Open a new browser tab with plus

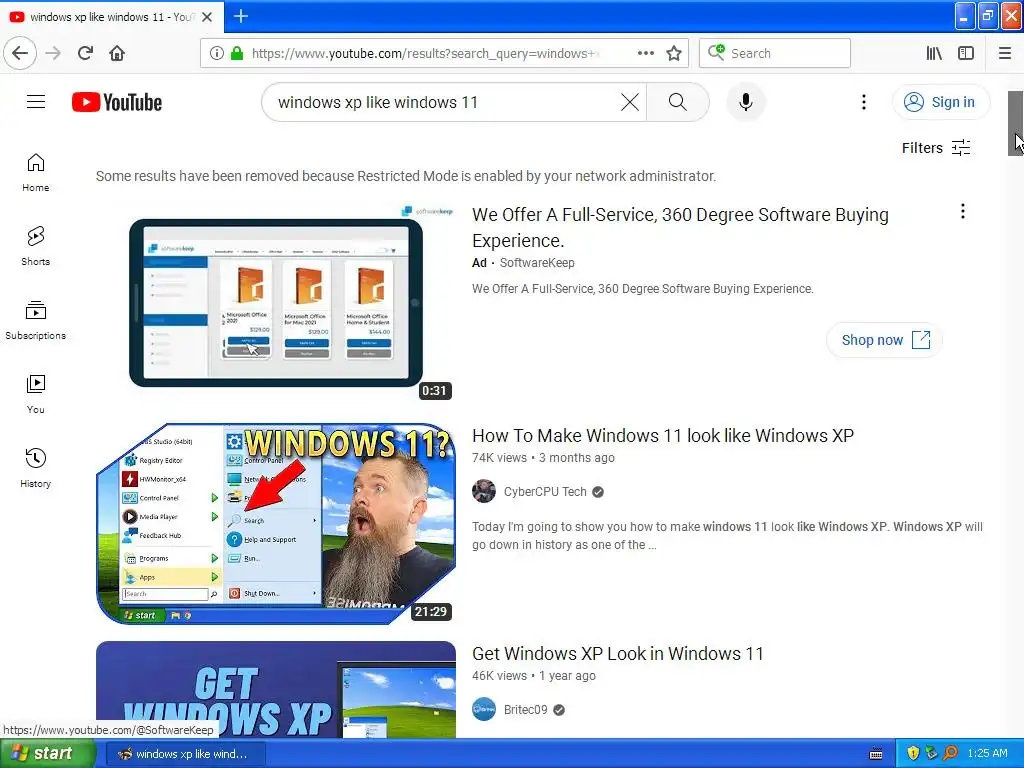(x=241, y=16)
